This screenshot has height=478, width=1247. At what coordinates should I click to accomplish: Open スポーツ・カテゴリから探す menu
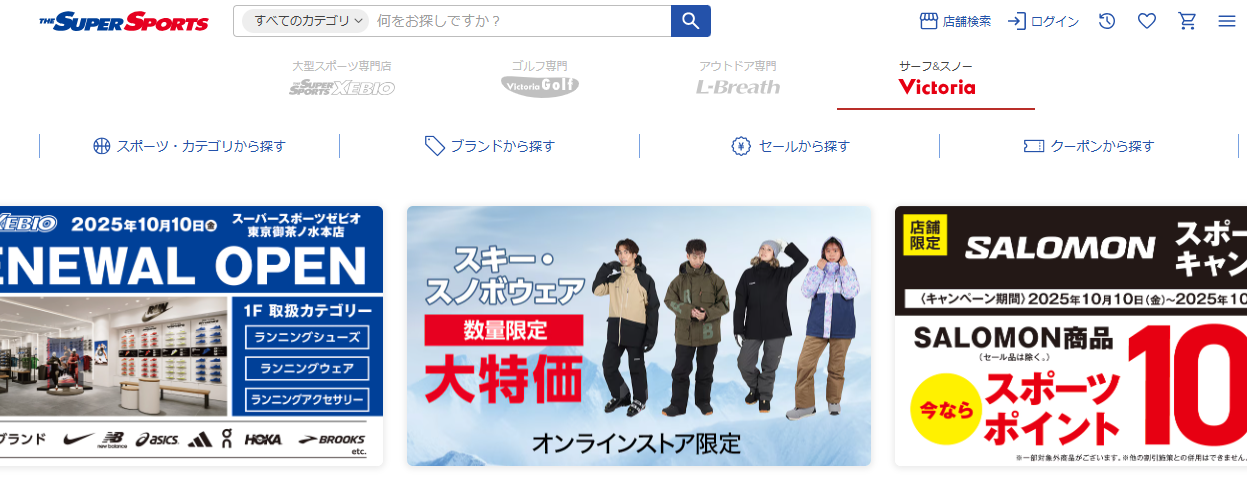189,146
